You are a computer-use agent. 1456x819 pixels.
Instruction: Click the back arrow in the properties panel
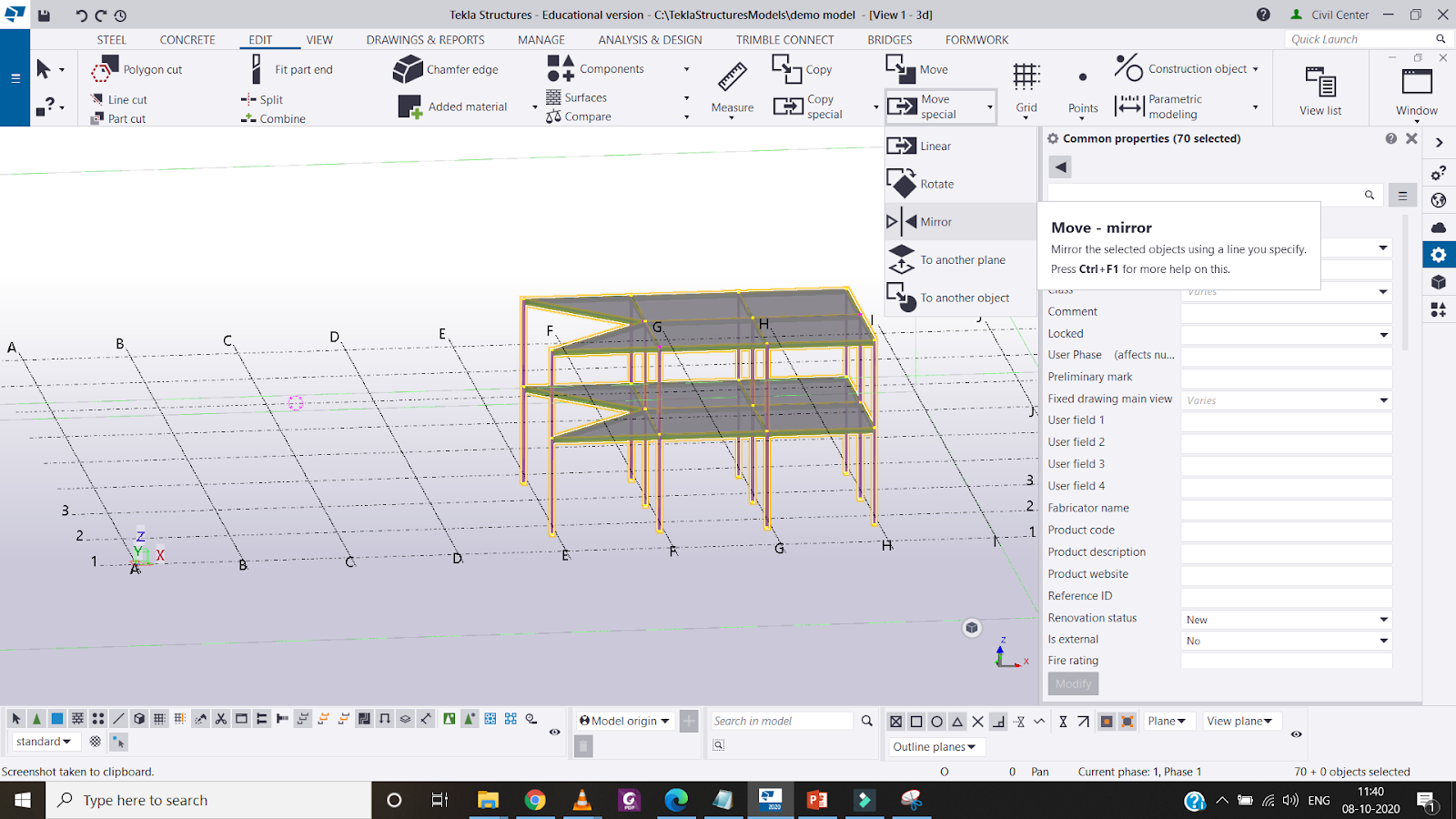[1060, 167]
